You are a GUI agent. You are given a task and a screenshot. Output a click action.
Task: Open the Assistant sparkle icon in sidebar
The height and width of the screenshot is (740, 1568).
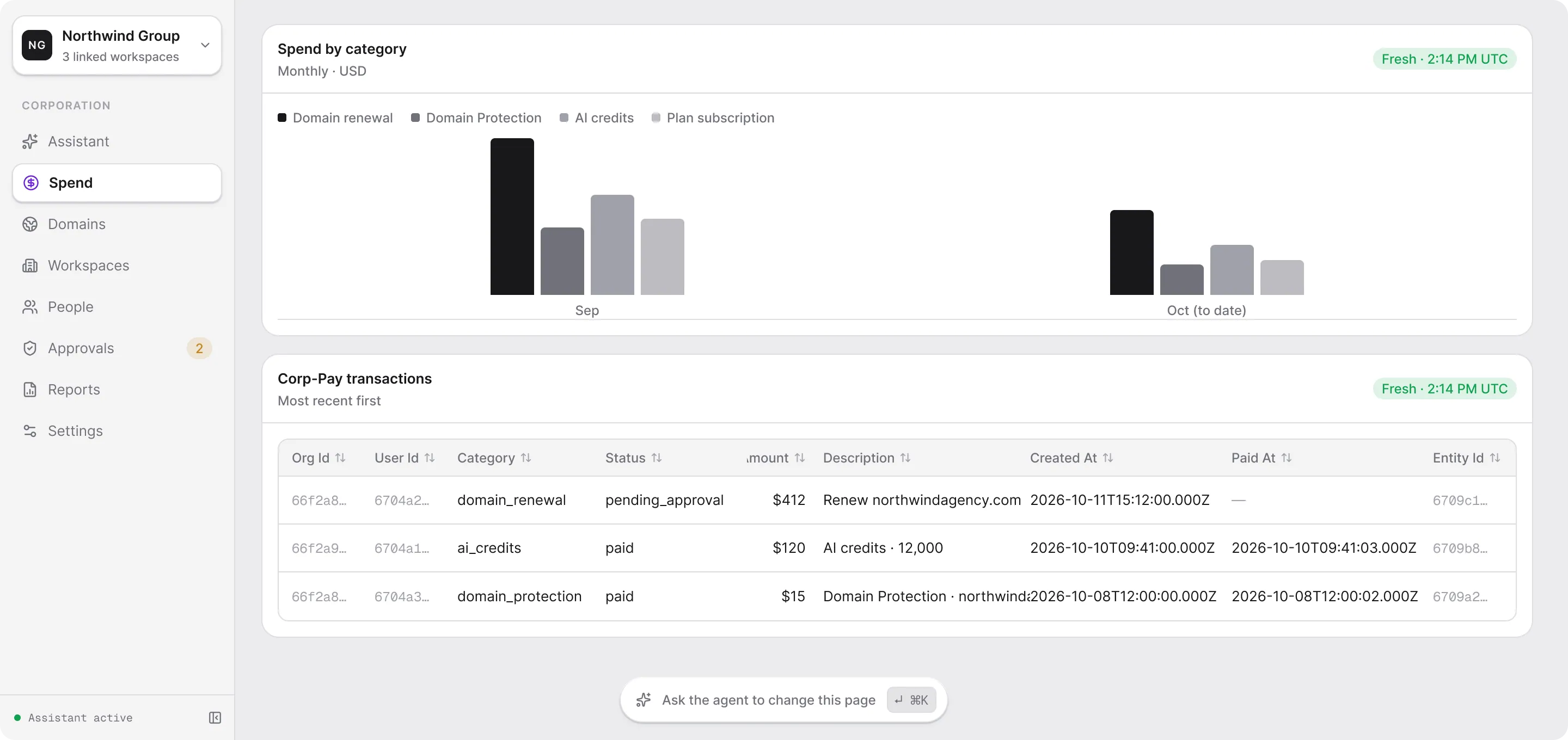pos(30,141)
